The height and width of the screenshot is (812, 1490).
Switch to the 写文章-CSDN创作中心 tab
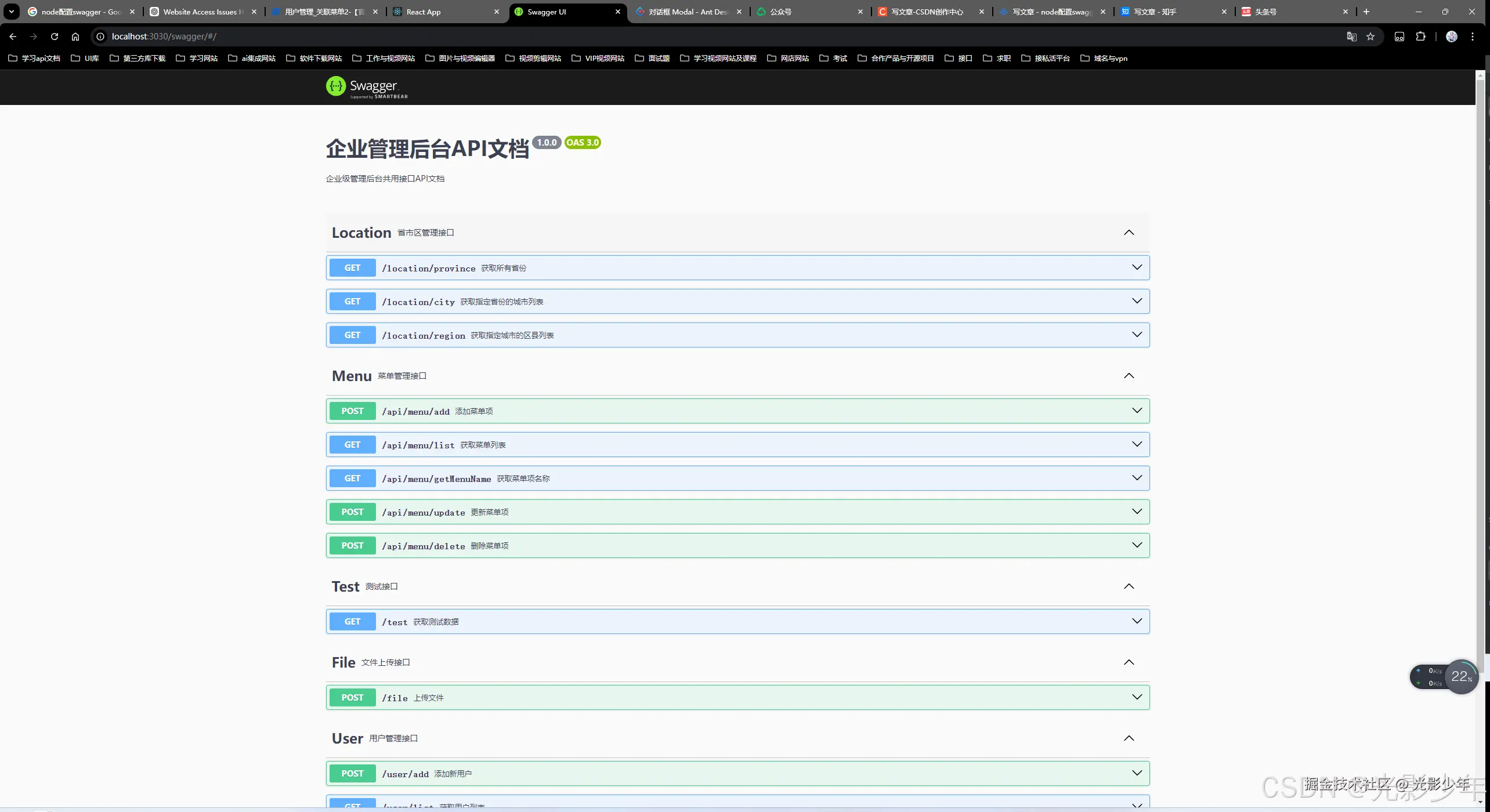tap(927, 12)
